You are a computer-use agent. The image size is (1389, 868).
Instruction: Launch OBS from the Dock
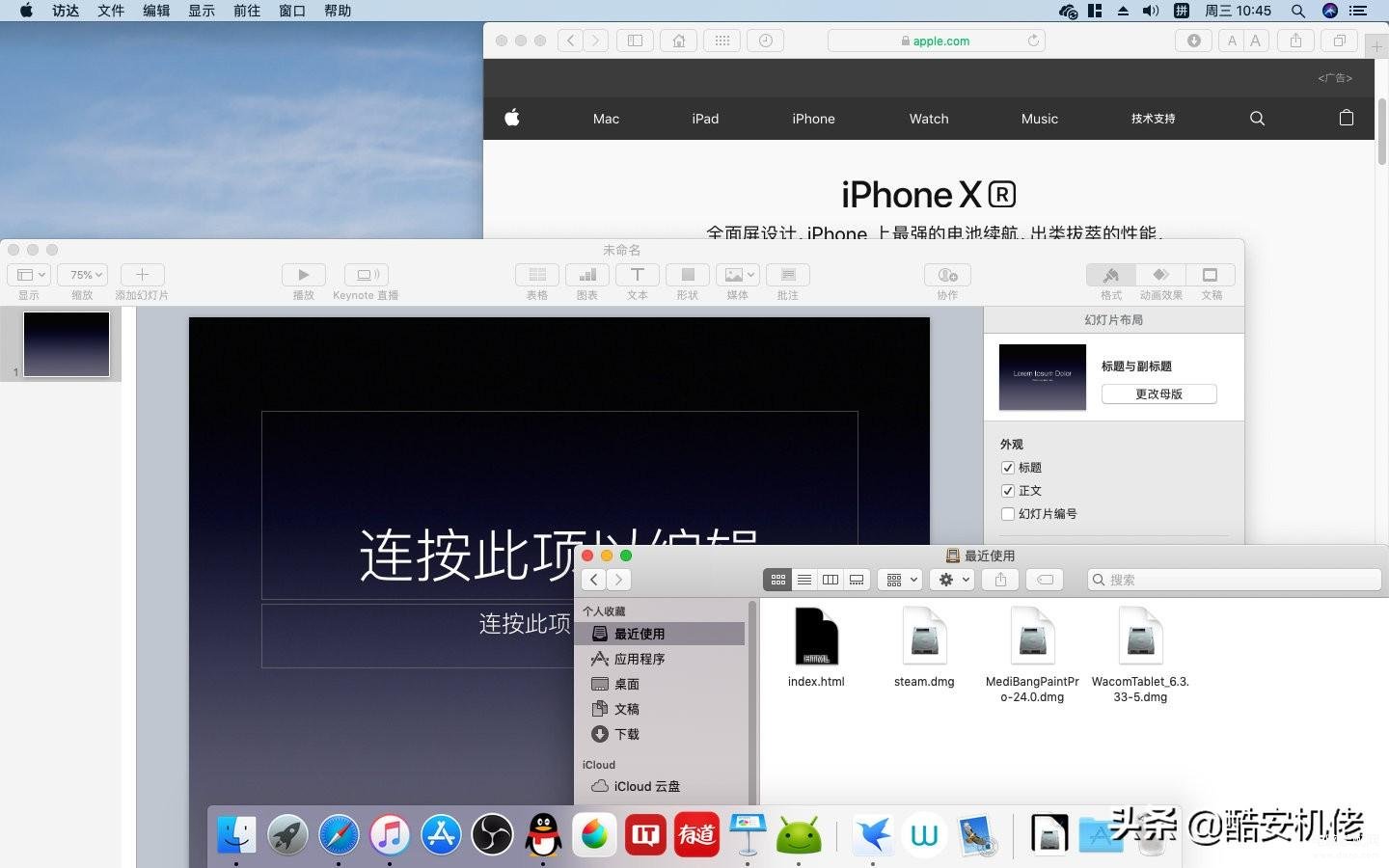pos(492,834)
